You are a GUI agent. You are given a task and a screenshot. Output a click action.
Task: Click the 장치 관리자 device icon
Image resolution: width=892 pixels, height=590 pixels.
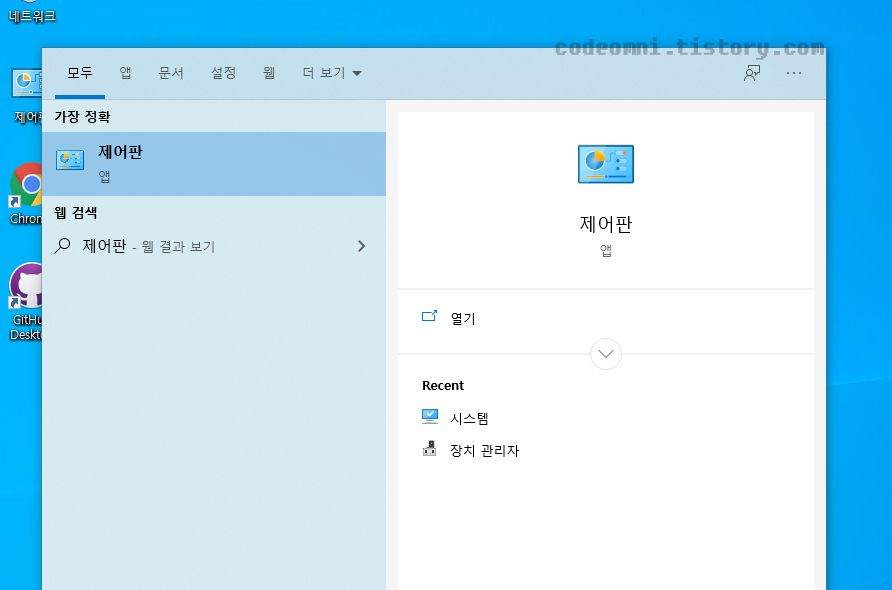tap(430, 448)
